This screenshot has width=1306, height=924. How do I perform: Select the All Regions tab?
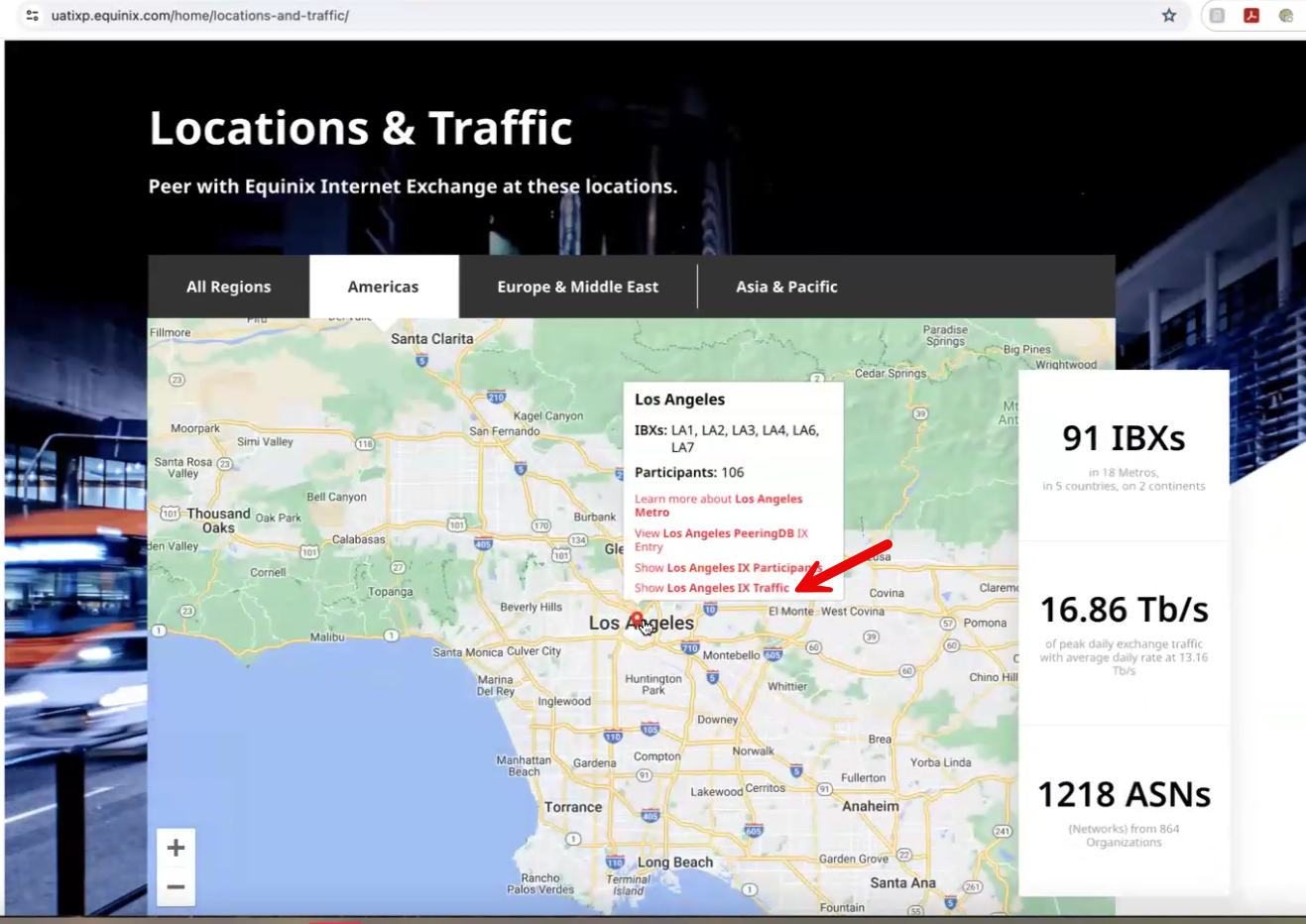pyautogui.click(x=228, y=287)
